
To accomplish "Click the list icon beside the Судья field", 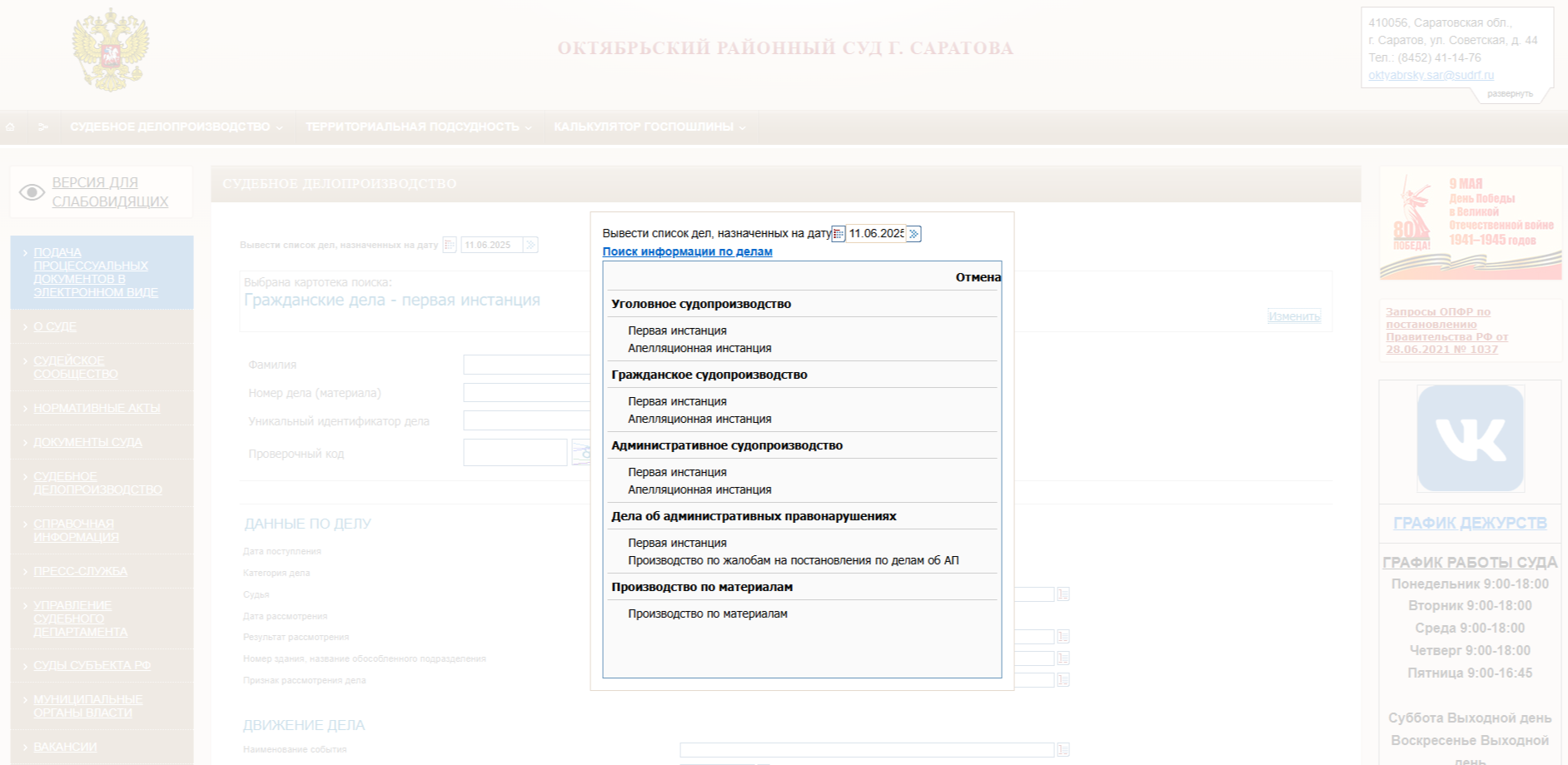I will point(1063,594).
